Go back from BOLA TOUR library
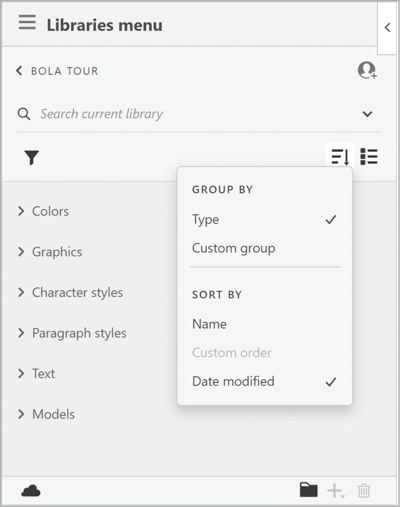This screenshot has width=400, height=507. (19, 71)
